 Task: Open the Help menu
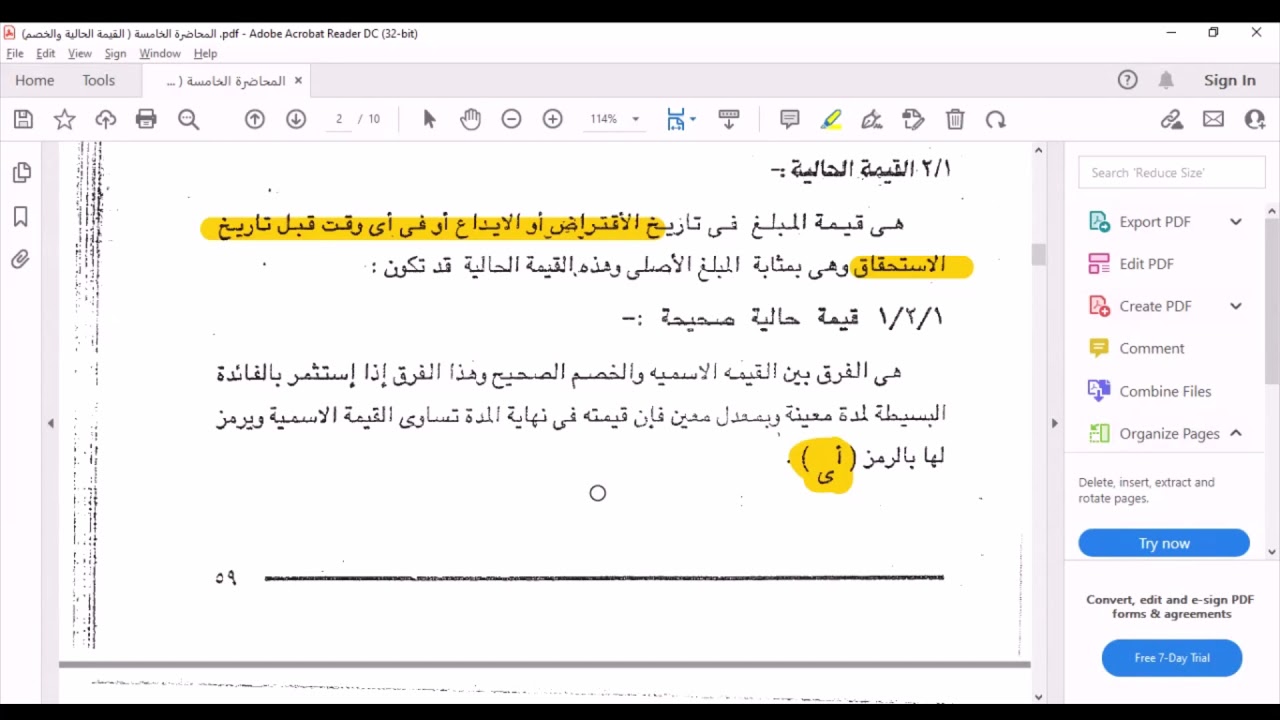pos(205,53)
